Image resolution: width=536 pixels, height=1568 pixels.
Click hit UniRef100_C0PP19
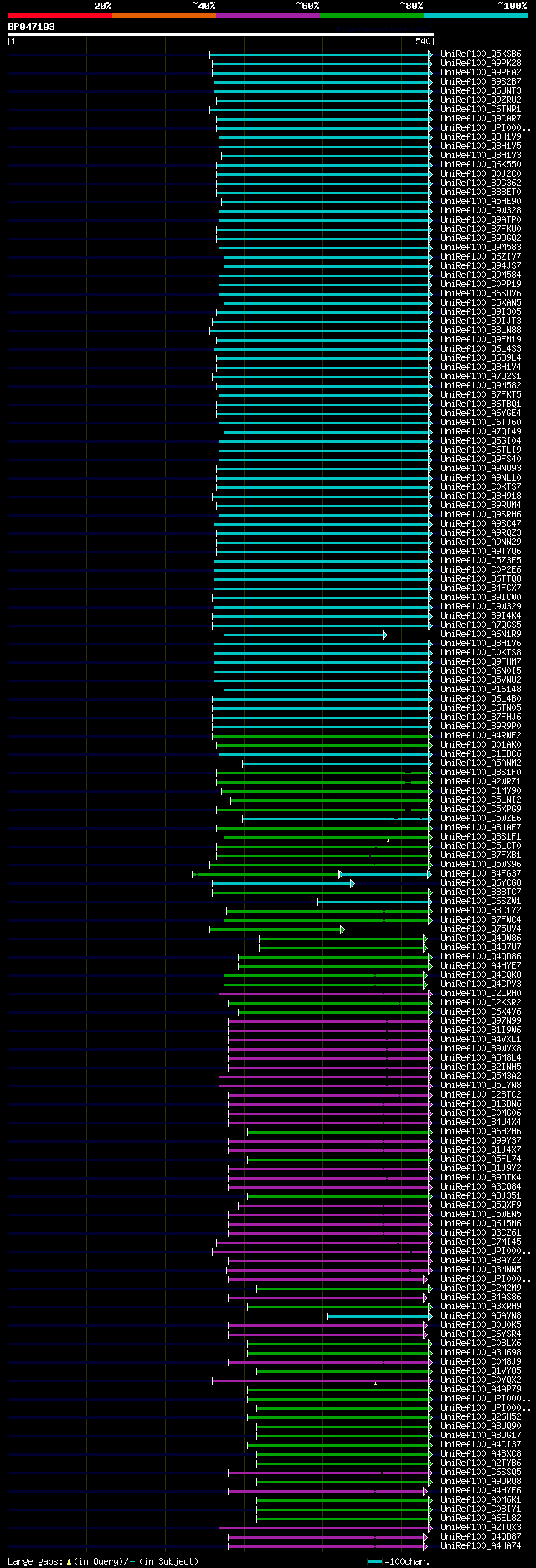pos(481,284)
